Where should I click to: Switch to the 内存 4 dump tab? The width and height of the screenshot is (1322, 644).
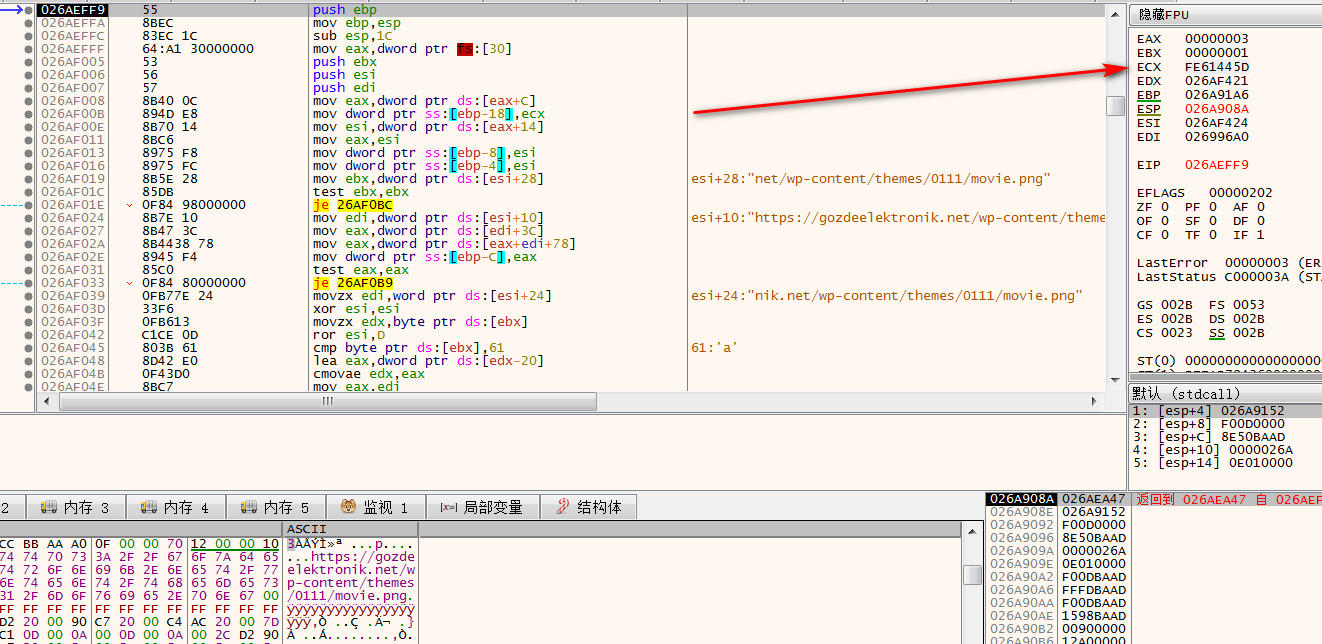coord(175,507)
